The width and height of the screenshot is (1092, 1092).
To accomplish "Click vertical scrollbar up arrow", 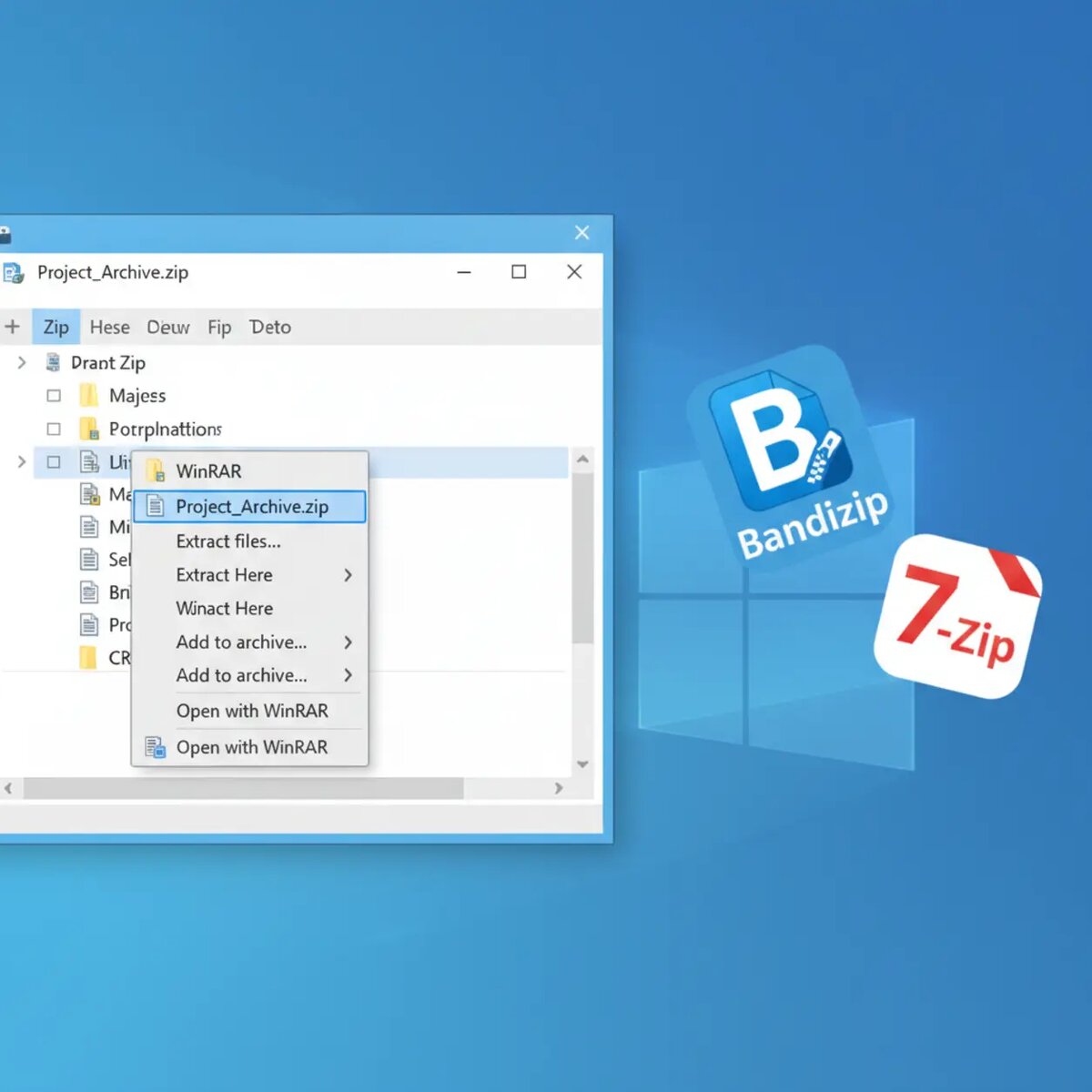I will point(582,460).
